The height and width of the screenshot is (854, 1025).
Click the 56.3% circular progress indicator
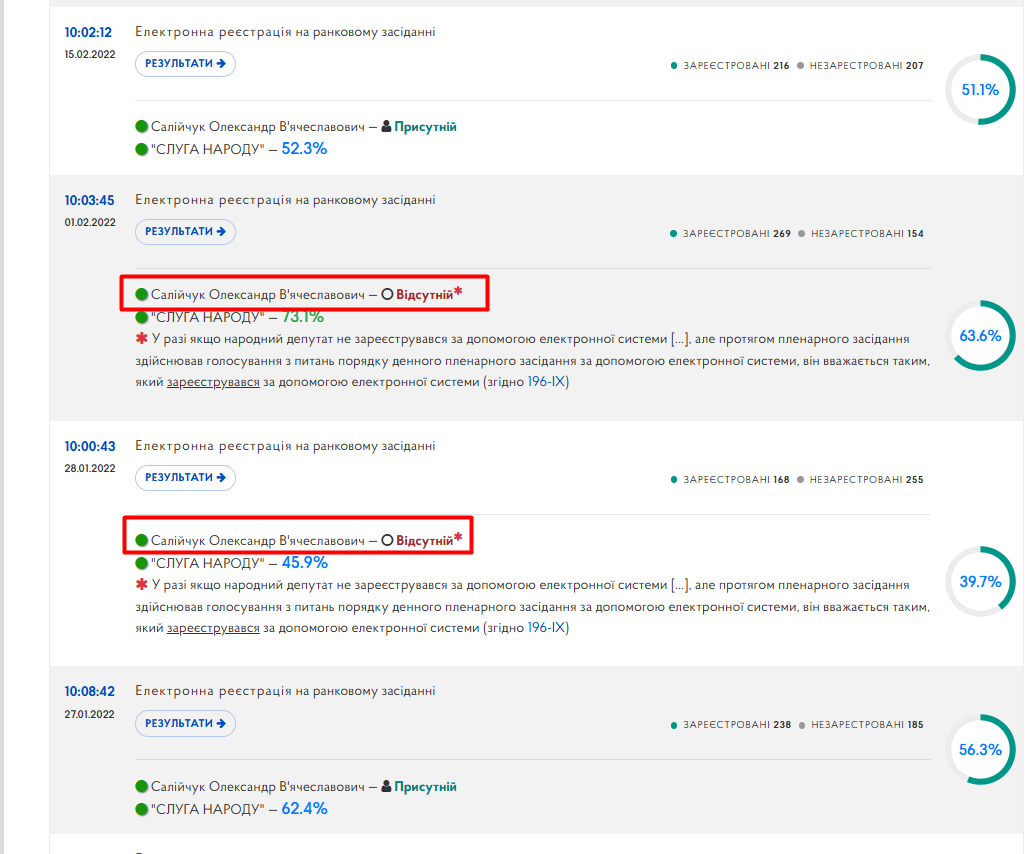[980, 749]
